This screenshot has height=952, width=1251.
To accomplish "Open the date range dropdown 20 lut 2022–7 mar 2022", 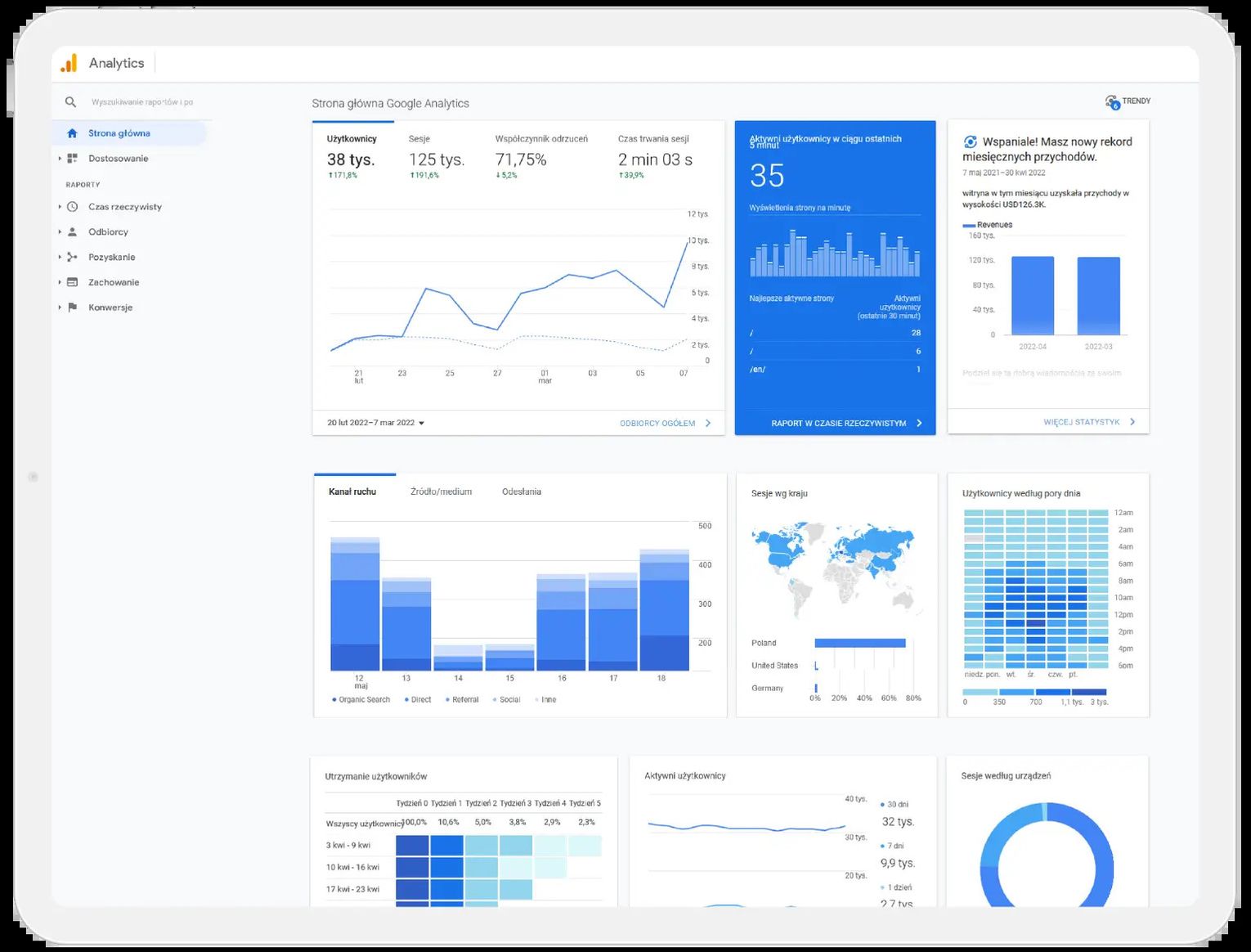I will point(375,423).
